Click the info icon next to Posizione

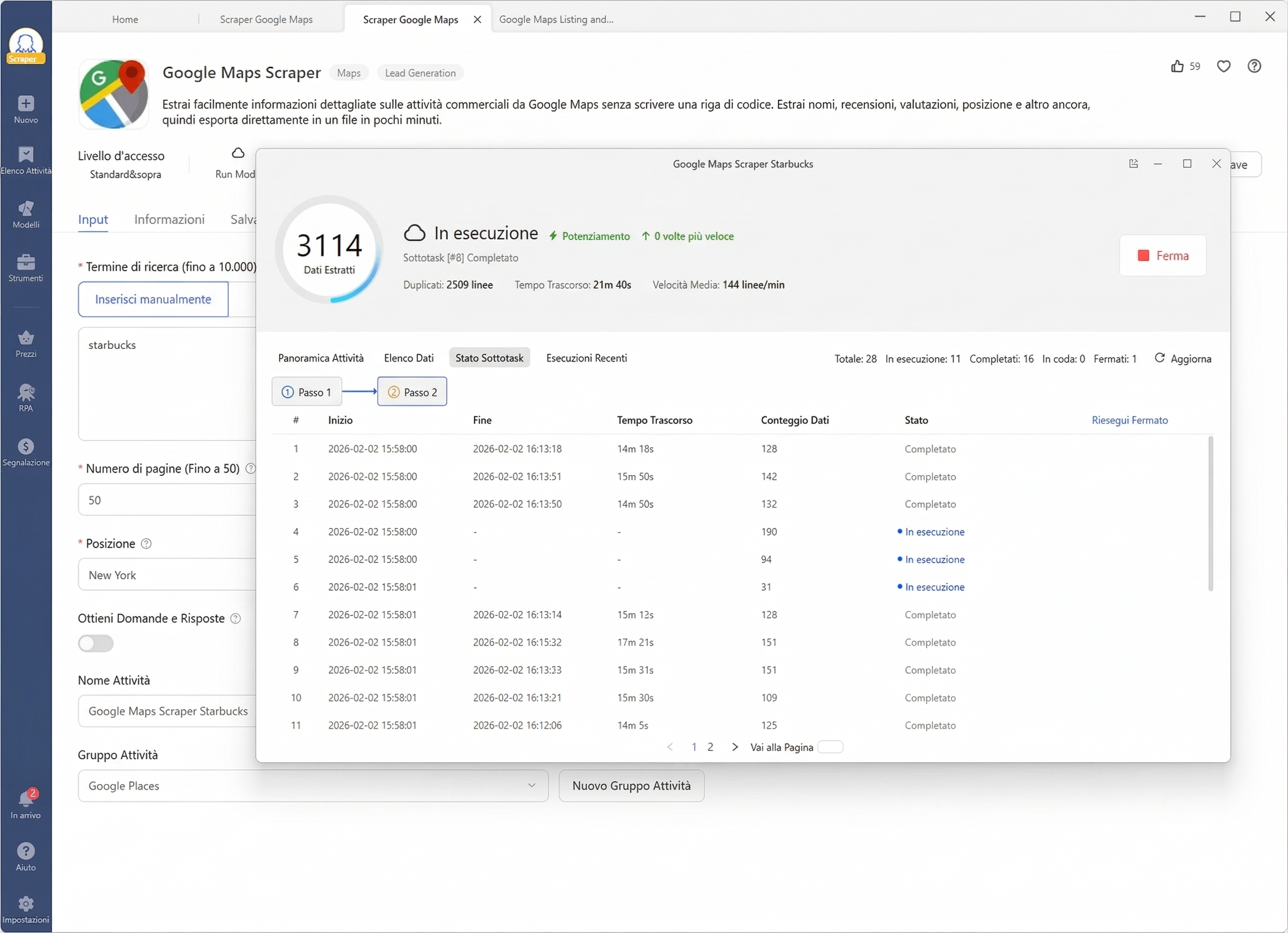[146, 544]
